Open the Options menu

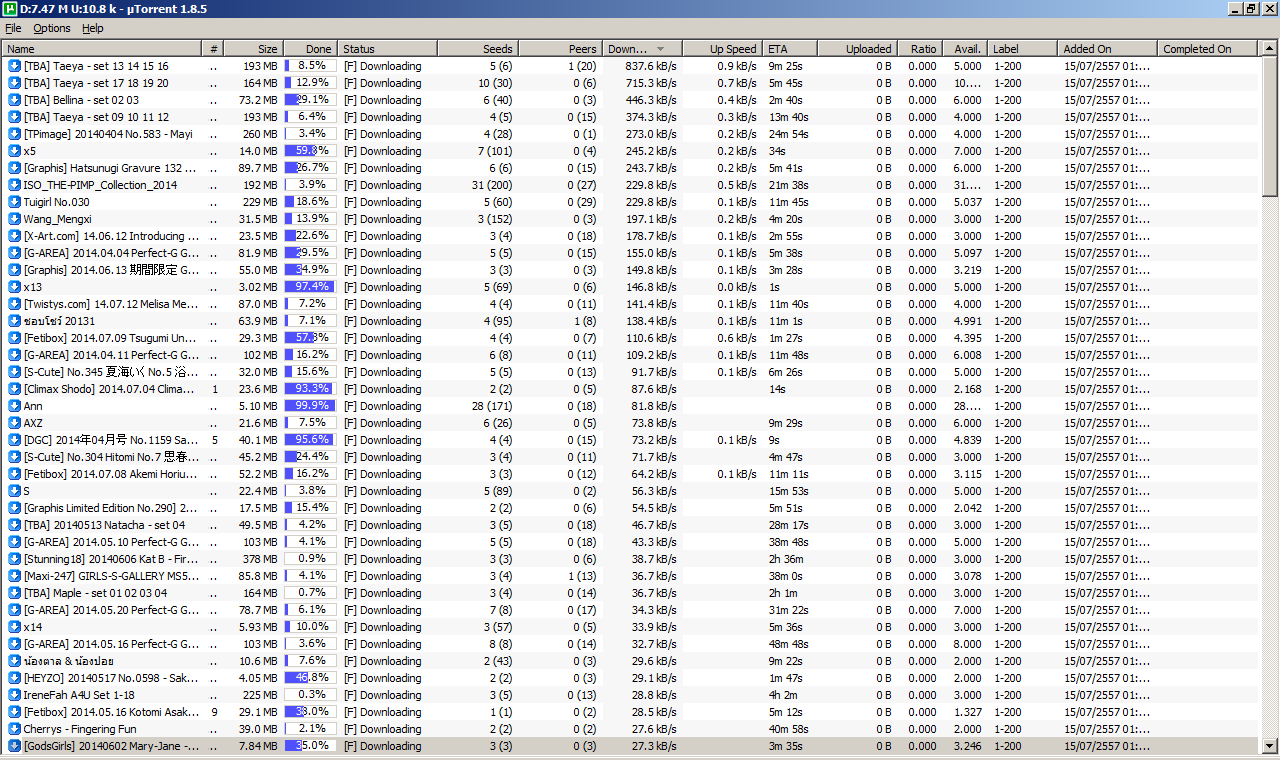tap(52, 28)
